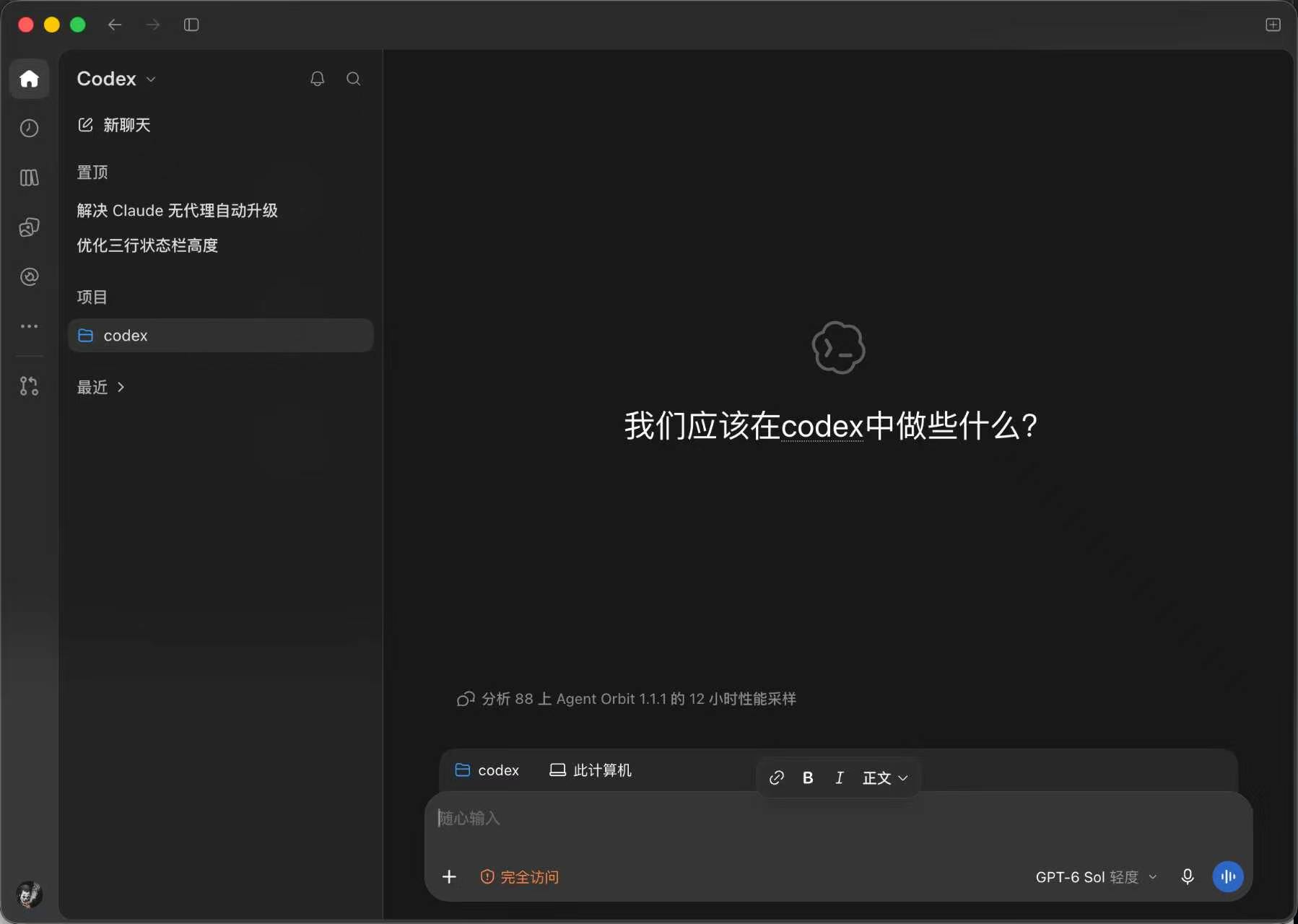1298x924 pixels.
Task: Expand the Codex title dropdown
Action: coord(116,79)
